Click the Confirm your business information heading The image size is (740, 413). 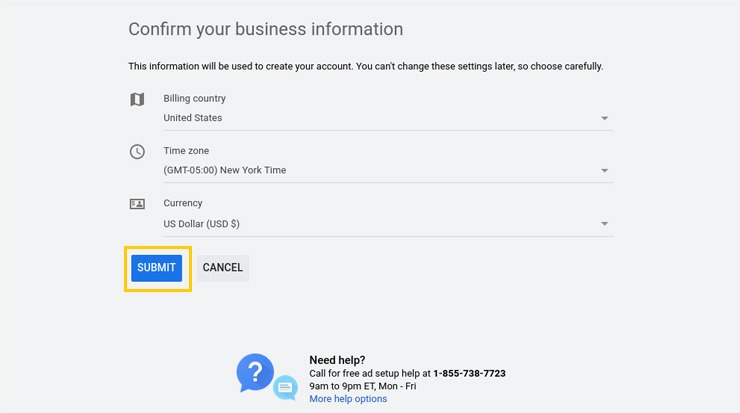pos(265,29)
